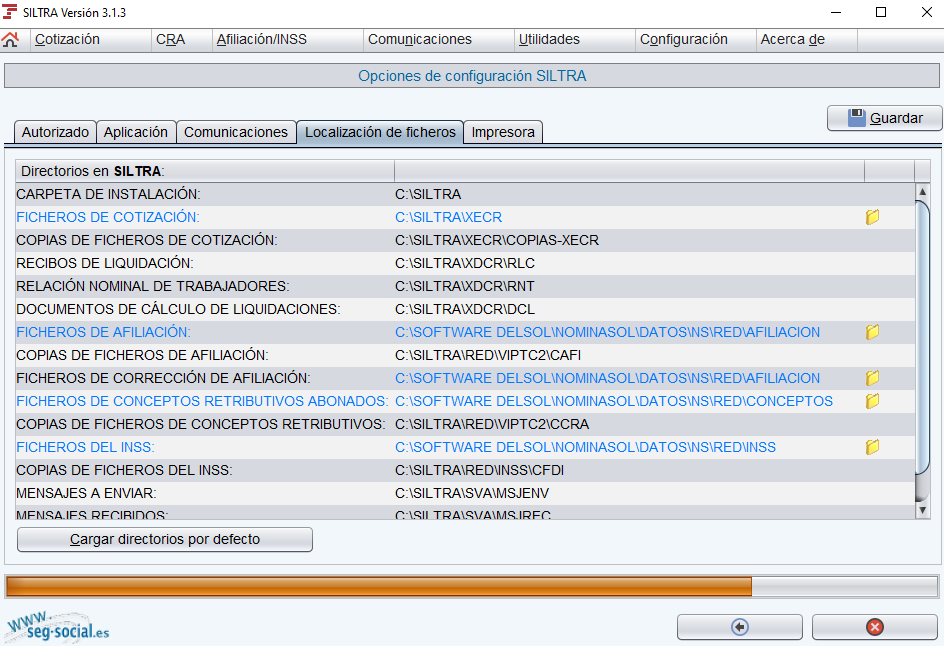Open folder icon for FICHEROS DE CORRECCIÓN DE AFILIACIÓN
This screenshot has height=646, width=944.
[x=871, y=378]
